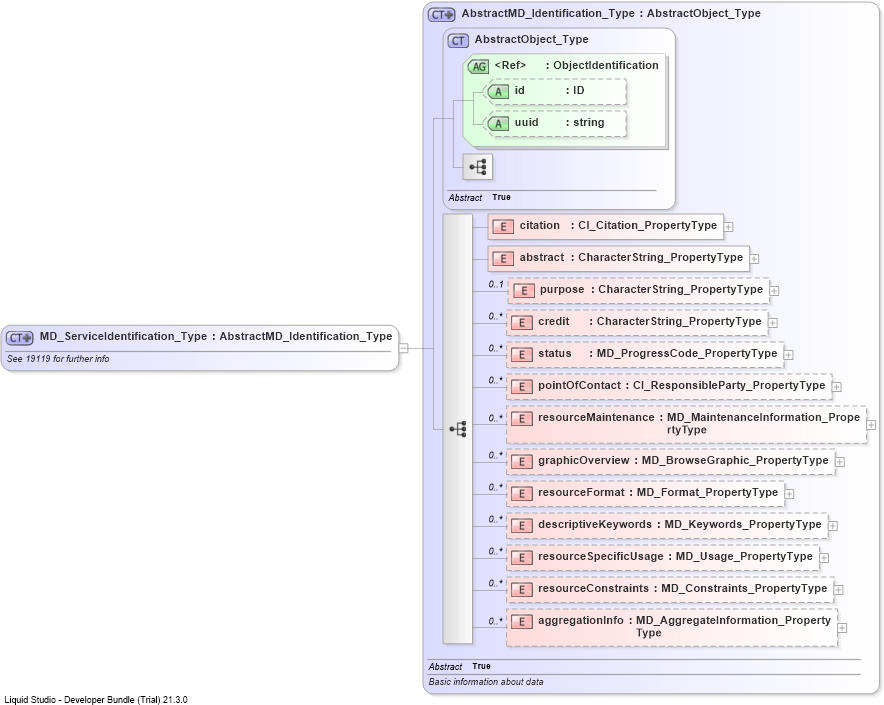
Task: Select the id : ID attribute text
Action: click(550, 91)
